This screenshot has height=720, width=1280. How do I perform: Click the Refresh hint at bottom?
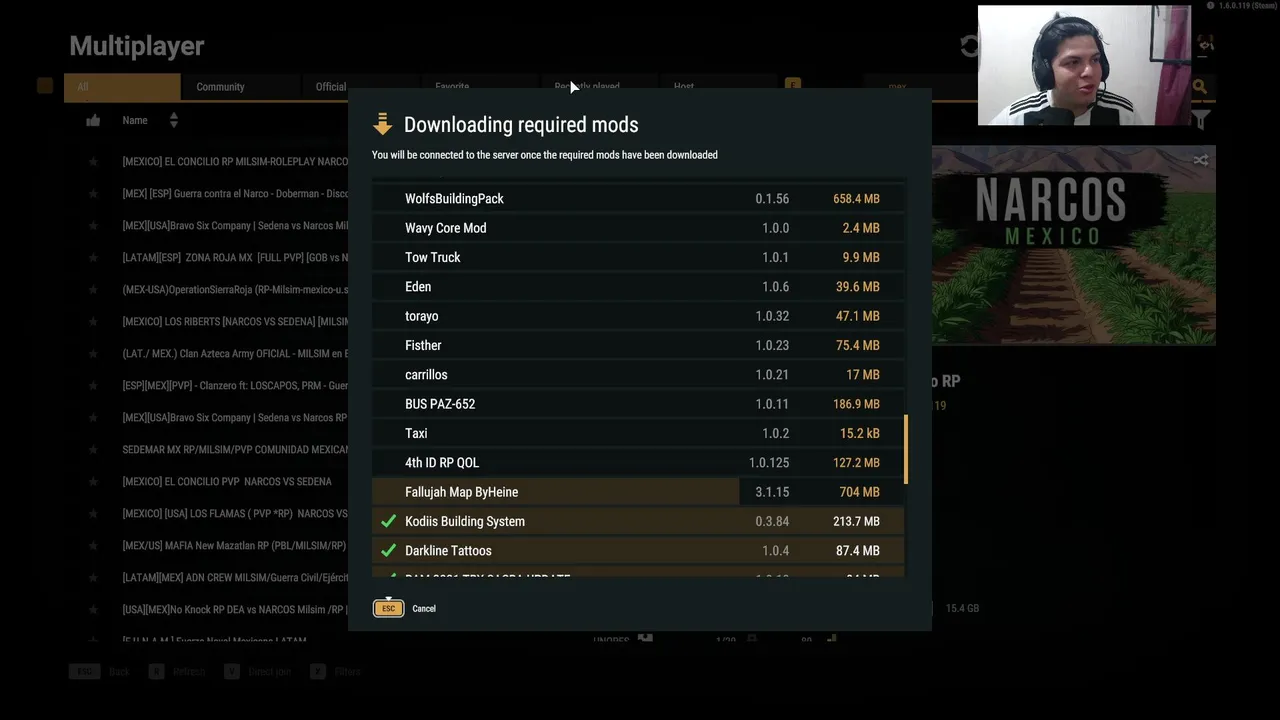[x=188, y=672]
